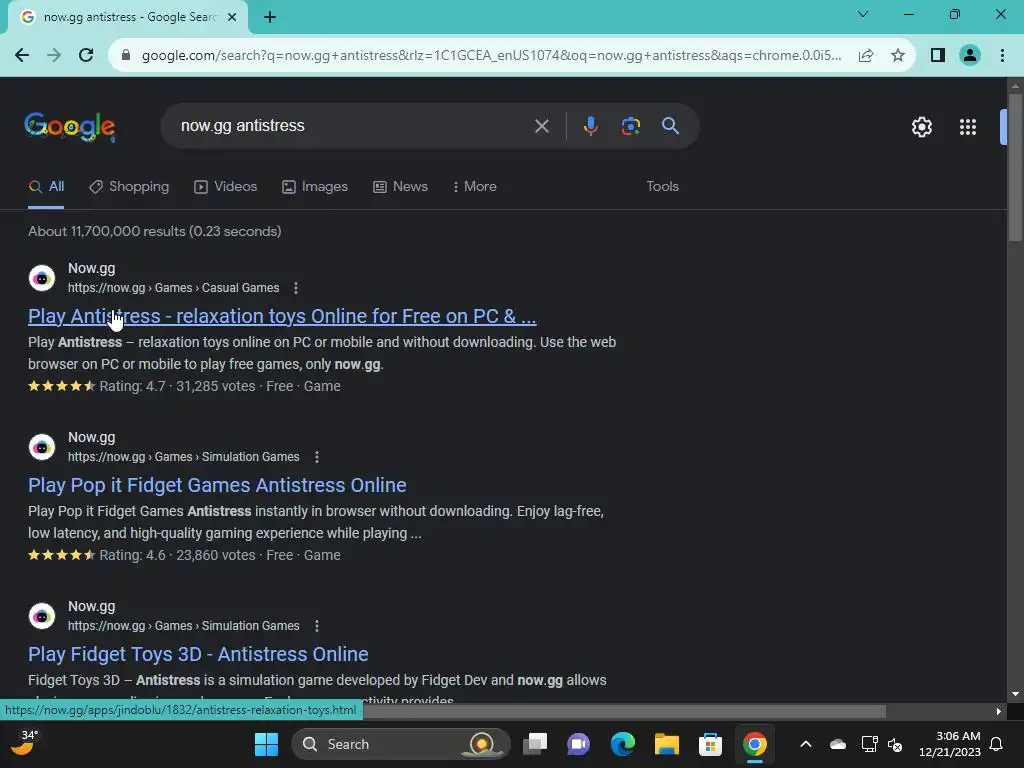Open Play Fidget Toys 3D result
The image size is (1024, 768).
tap(198, 654)
